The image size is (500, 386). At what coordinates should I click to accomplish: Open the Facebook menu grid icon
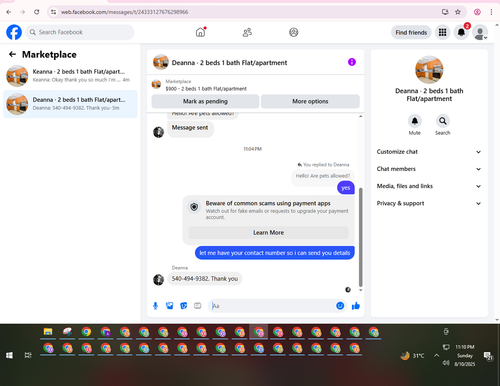coord(442,32)
